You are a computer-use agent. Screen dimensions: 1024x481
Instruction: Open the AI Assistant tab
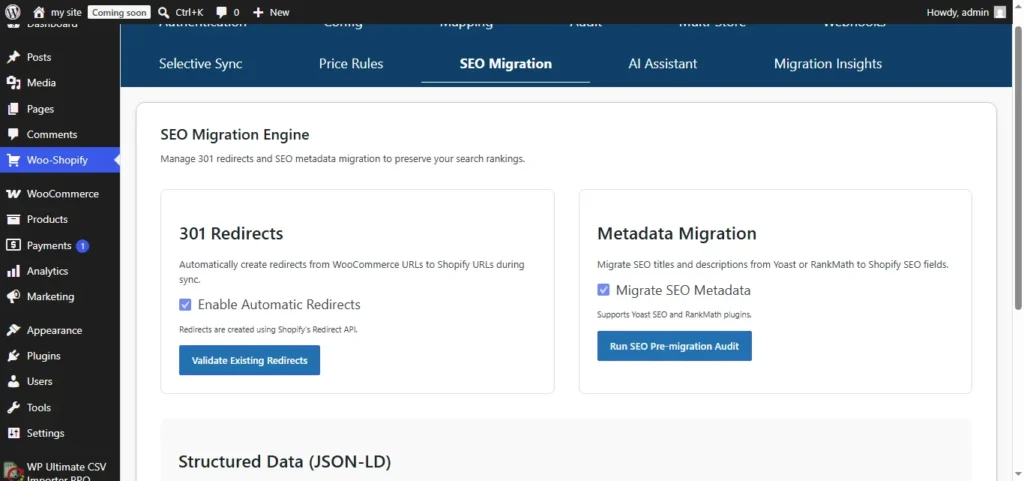coord(663,64)
